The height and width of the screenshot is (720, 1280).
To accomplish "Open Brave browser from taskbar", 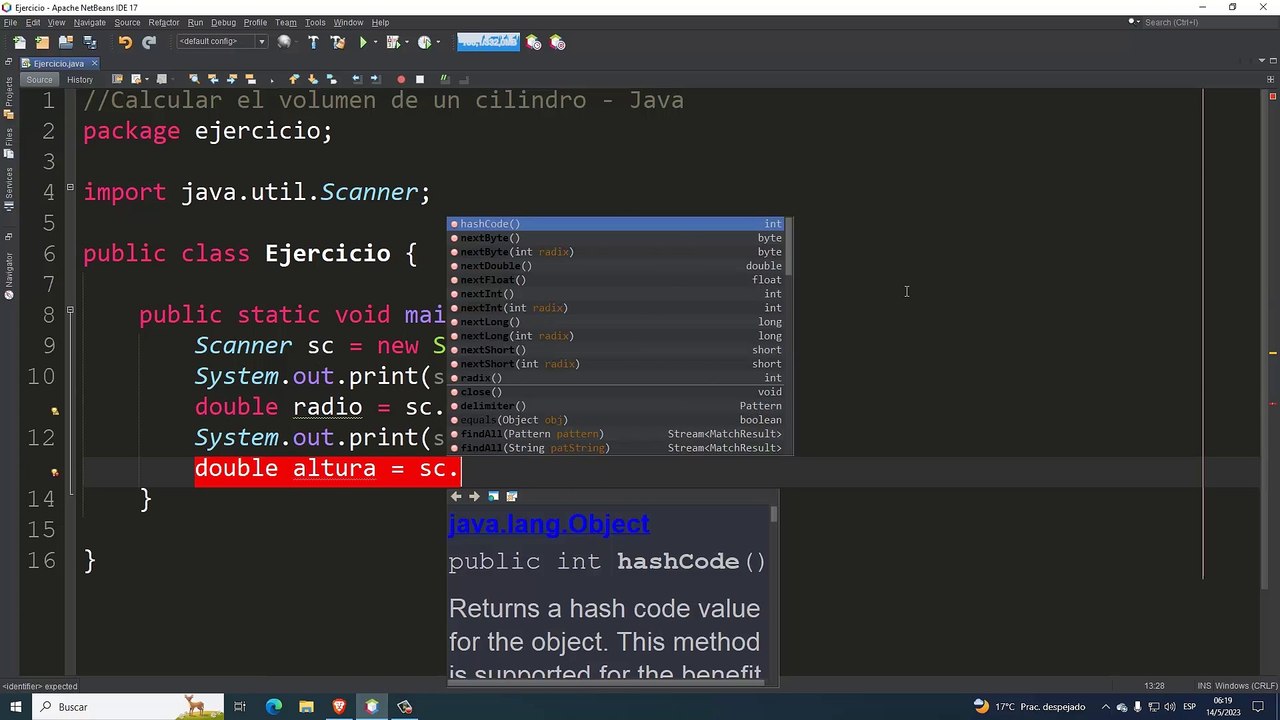I will point(339,707).
